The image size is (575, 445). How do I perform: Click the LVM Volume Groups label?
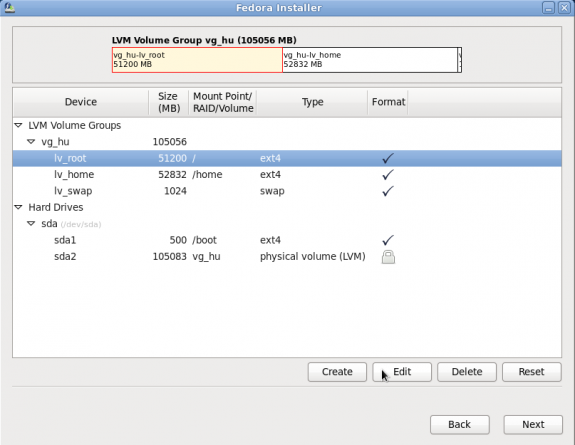coord(74,125)
